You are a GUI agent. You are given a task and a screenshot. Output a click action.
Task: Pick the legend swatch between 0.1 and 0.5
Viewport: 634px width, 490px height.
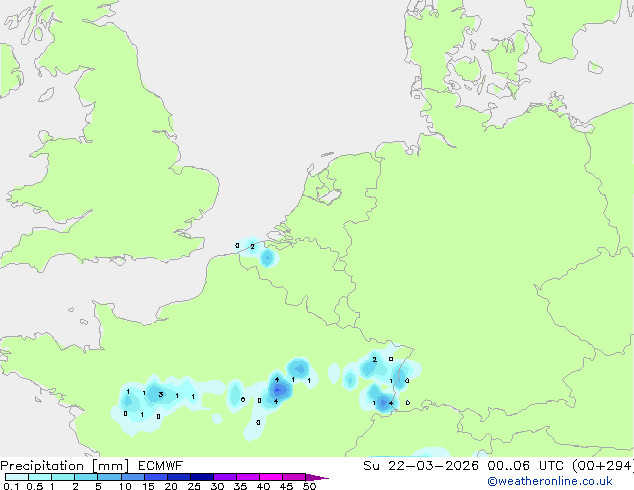[17, 477]
